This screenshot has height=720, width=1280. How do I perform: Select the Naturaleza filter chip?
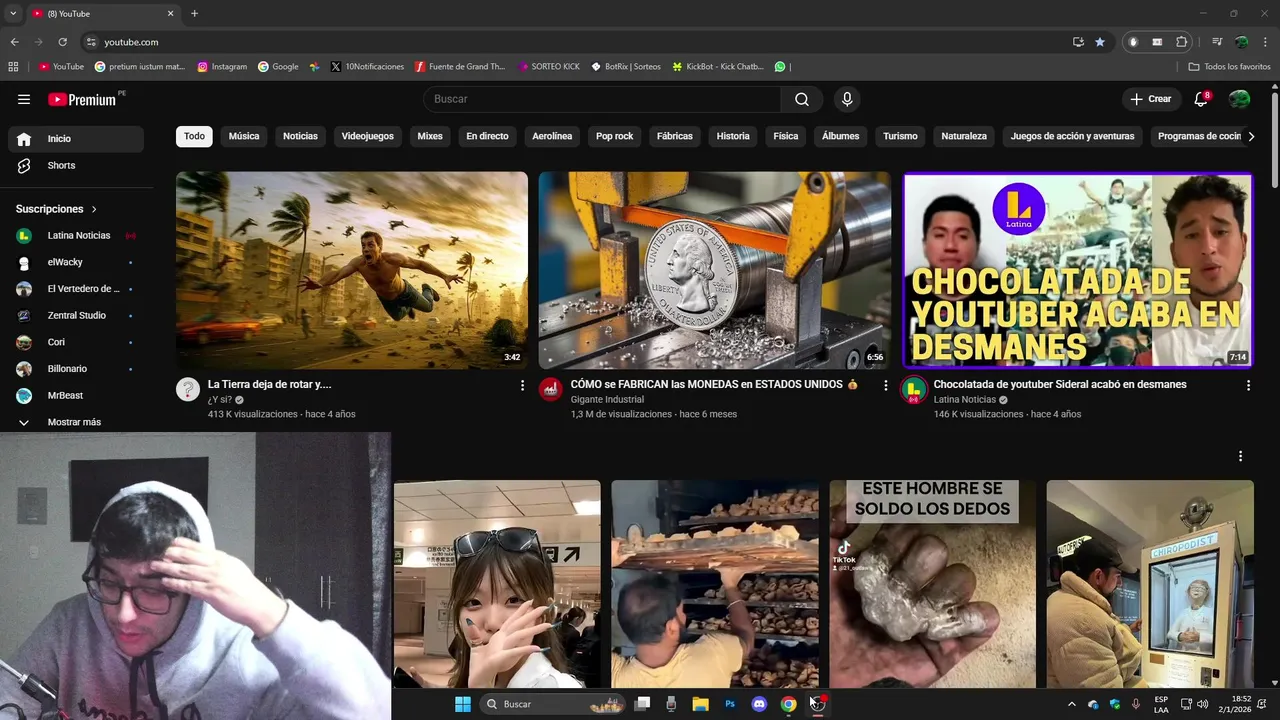coord(964,136)
